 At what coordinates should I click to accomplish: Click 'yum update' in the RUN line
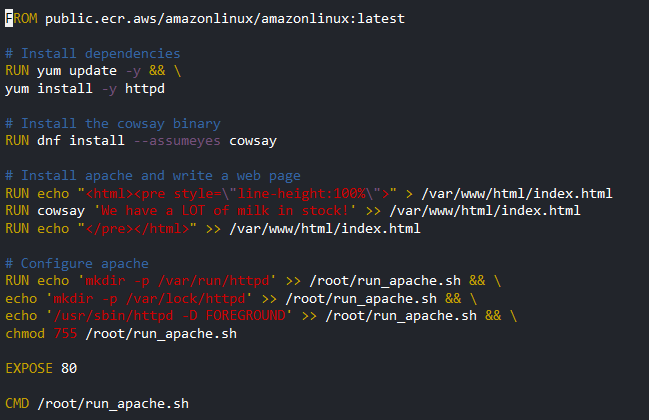[77, 71]
